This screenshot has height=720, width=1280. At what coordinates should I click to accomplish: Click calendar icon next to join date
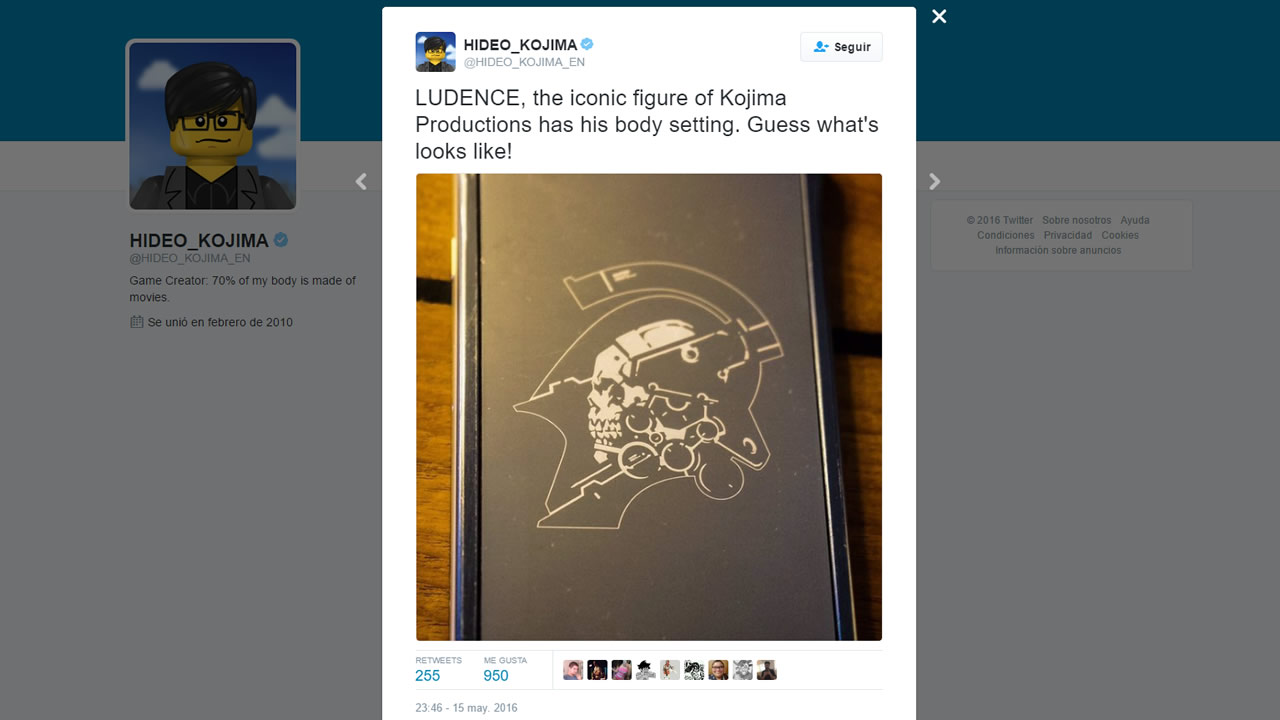pos(137,322)
